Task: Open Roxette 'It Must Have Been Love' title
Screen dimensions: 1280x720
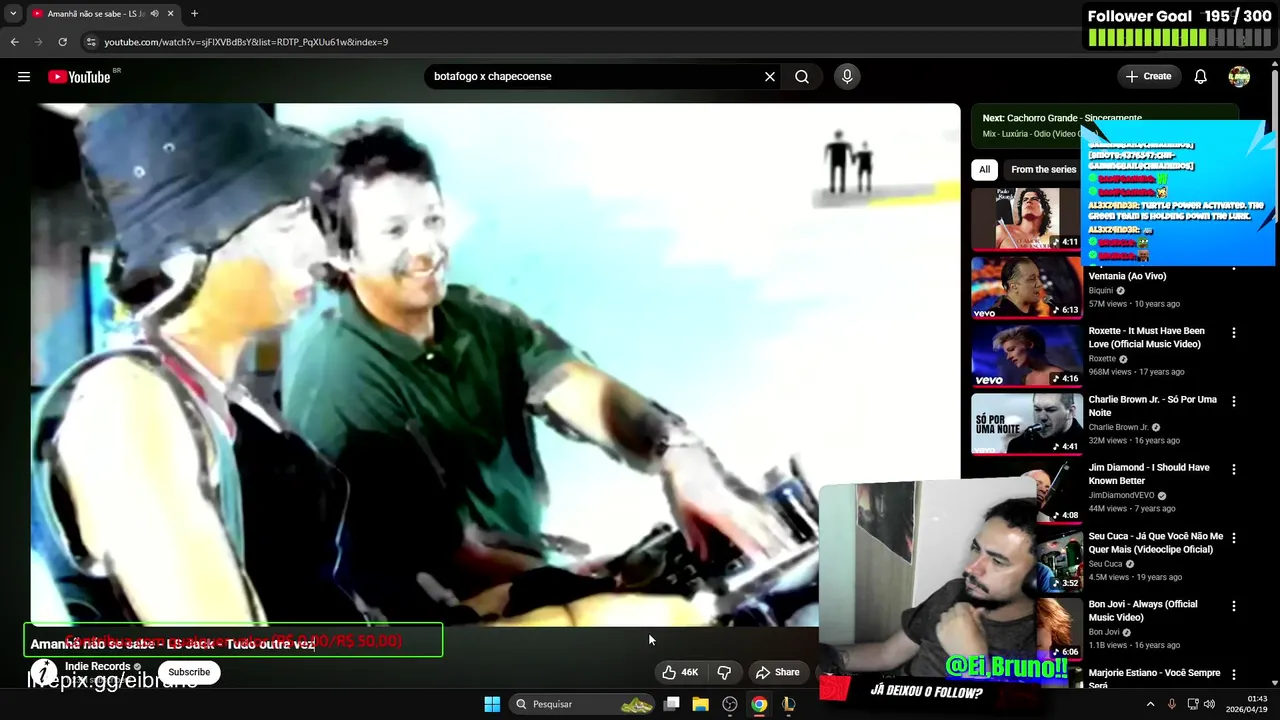Action: coord(1147,337)
